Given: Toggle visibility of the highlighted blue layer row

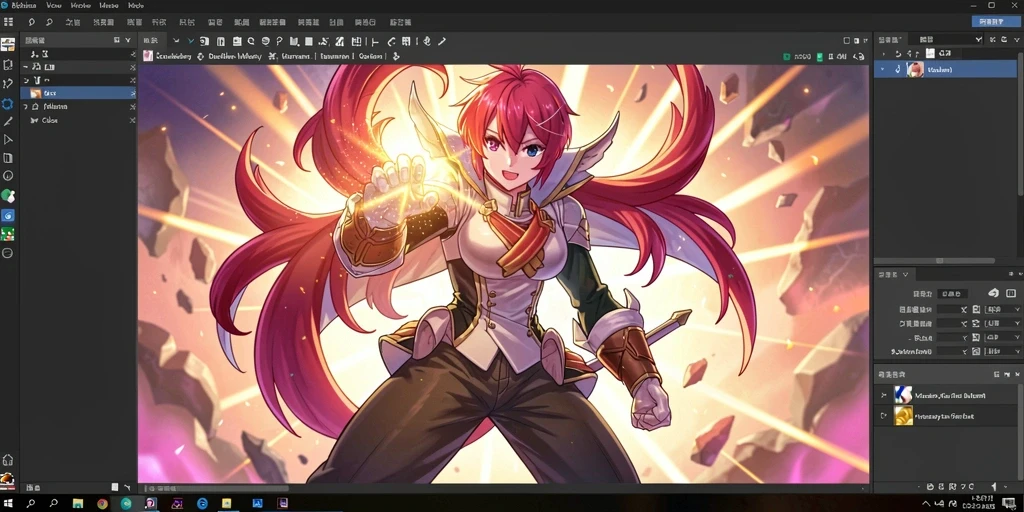Looking at the screenshot, I should tap(899, 69).
